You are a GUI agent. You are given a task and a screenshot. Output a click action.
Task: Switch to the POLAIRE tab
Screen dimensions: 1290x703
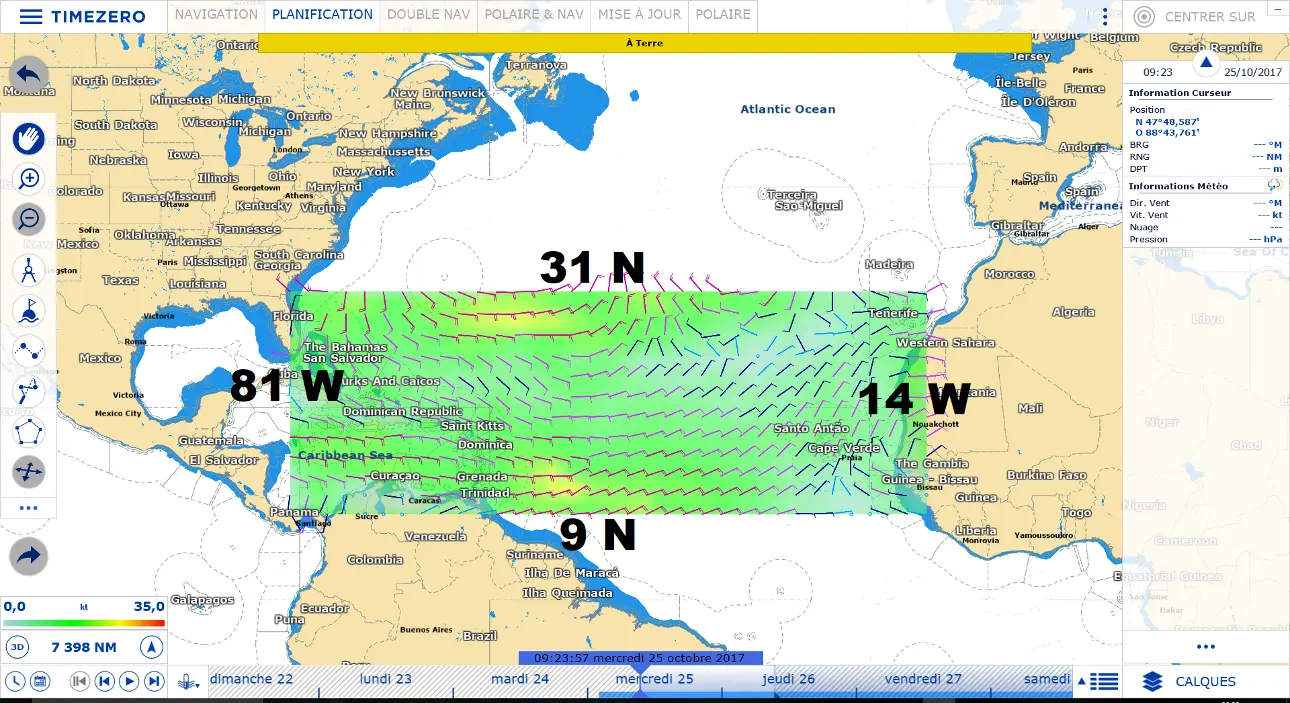(x=722, y=15)
